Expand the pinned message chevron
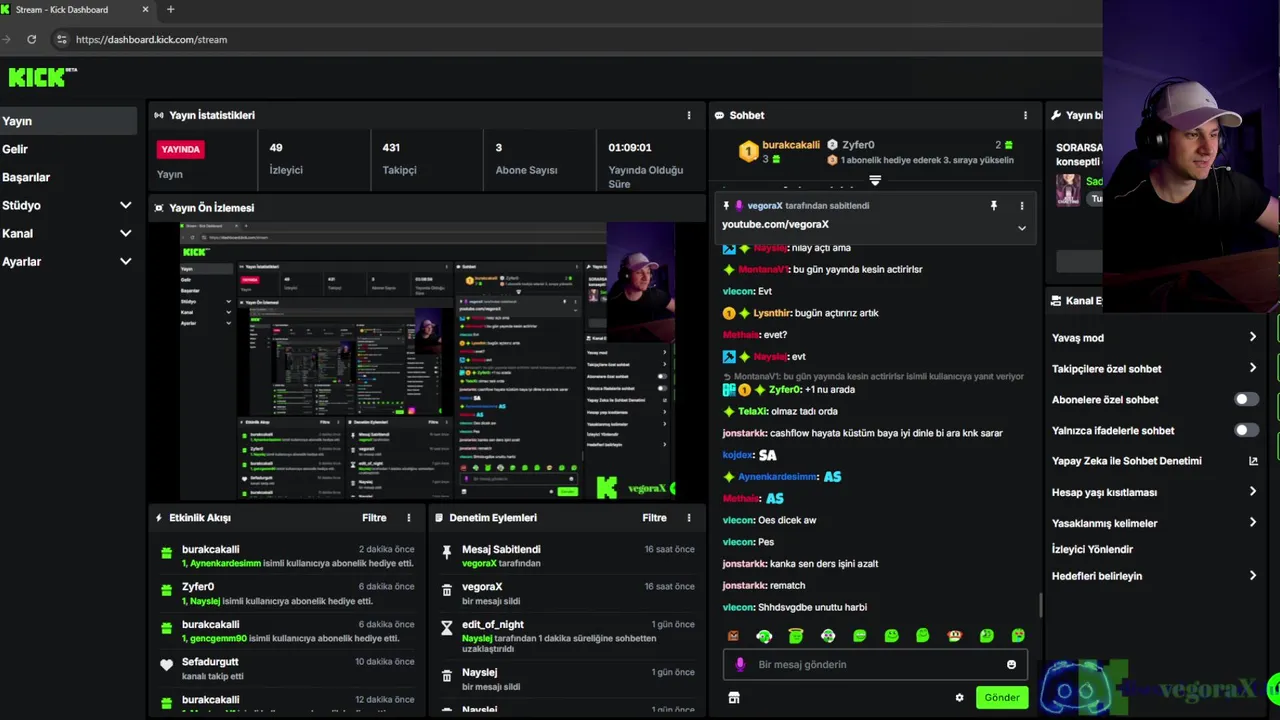This screenshot has height=720, width=1280. click(x=1021, y=228)
